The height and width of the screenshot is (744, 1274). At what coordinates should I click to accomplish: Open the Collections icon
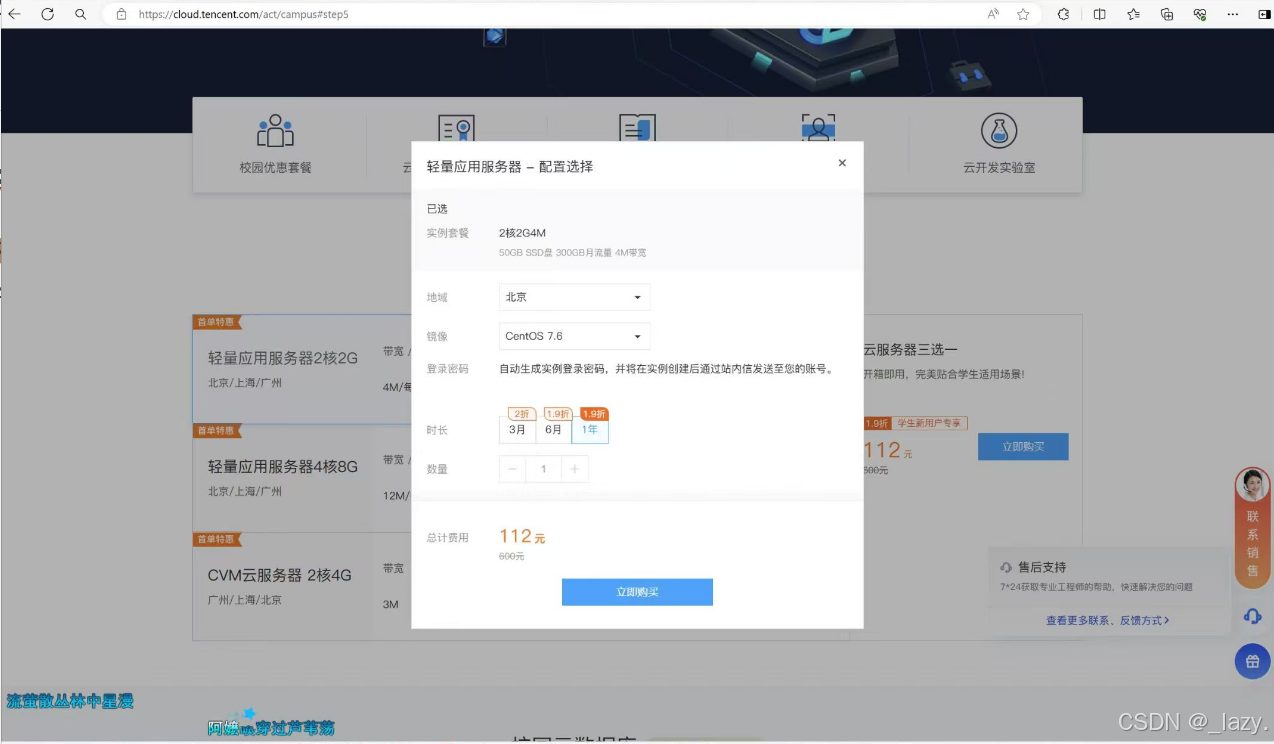coord(1167,15)
